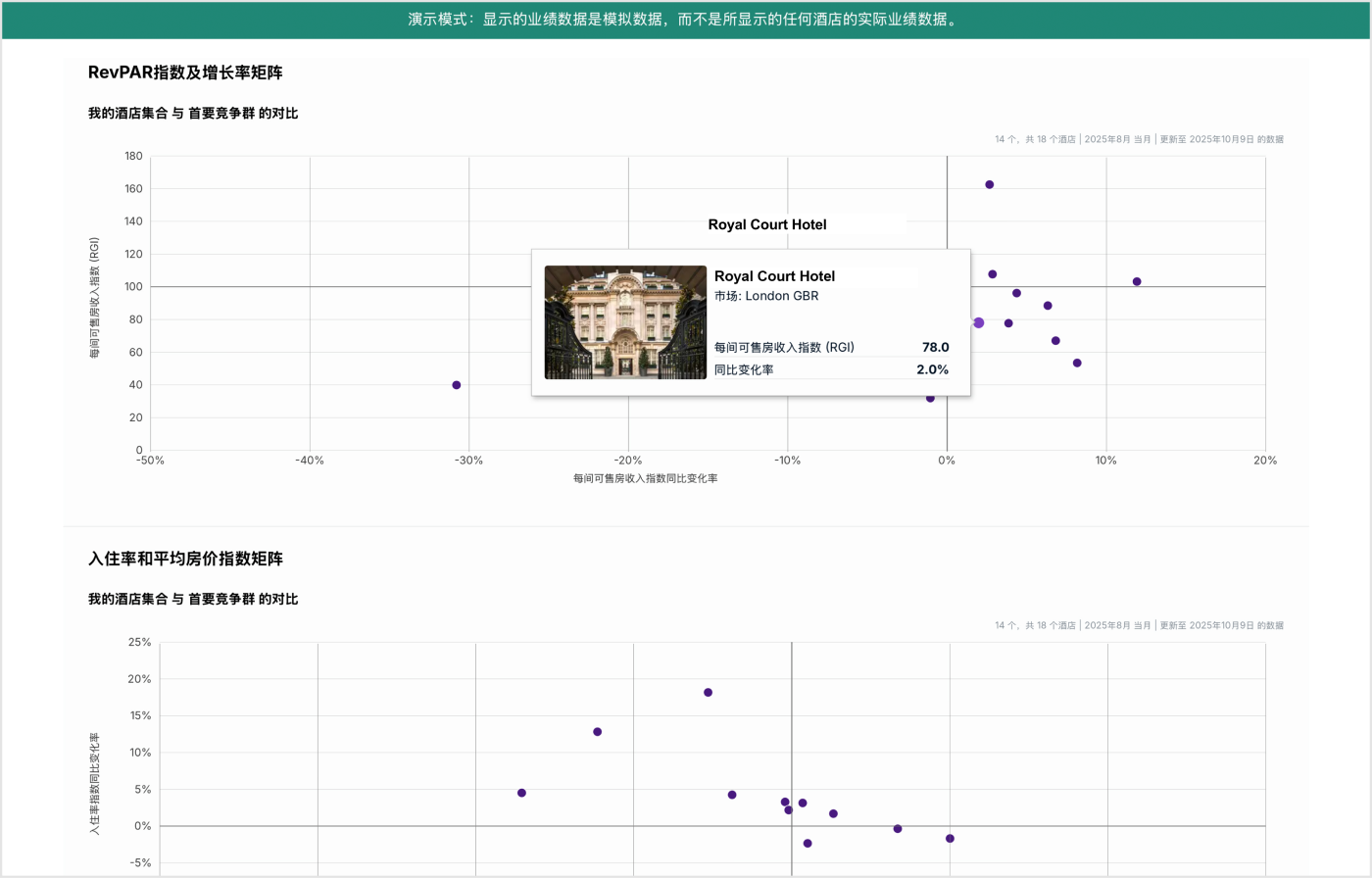The image size is (1372, 878).
Task: Click the x-axis label 每间可售房收入指数同比变化率
Action: point(645,478)
